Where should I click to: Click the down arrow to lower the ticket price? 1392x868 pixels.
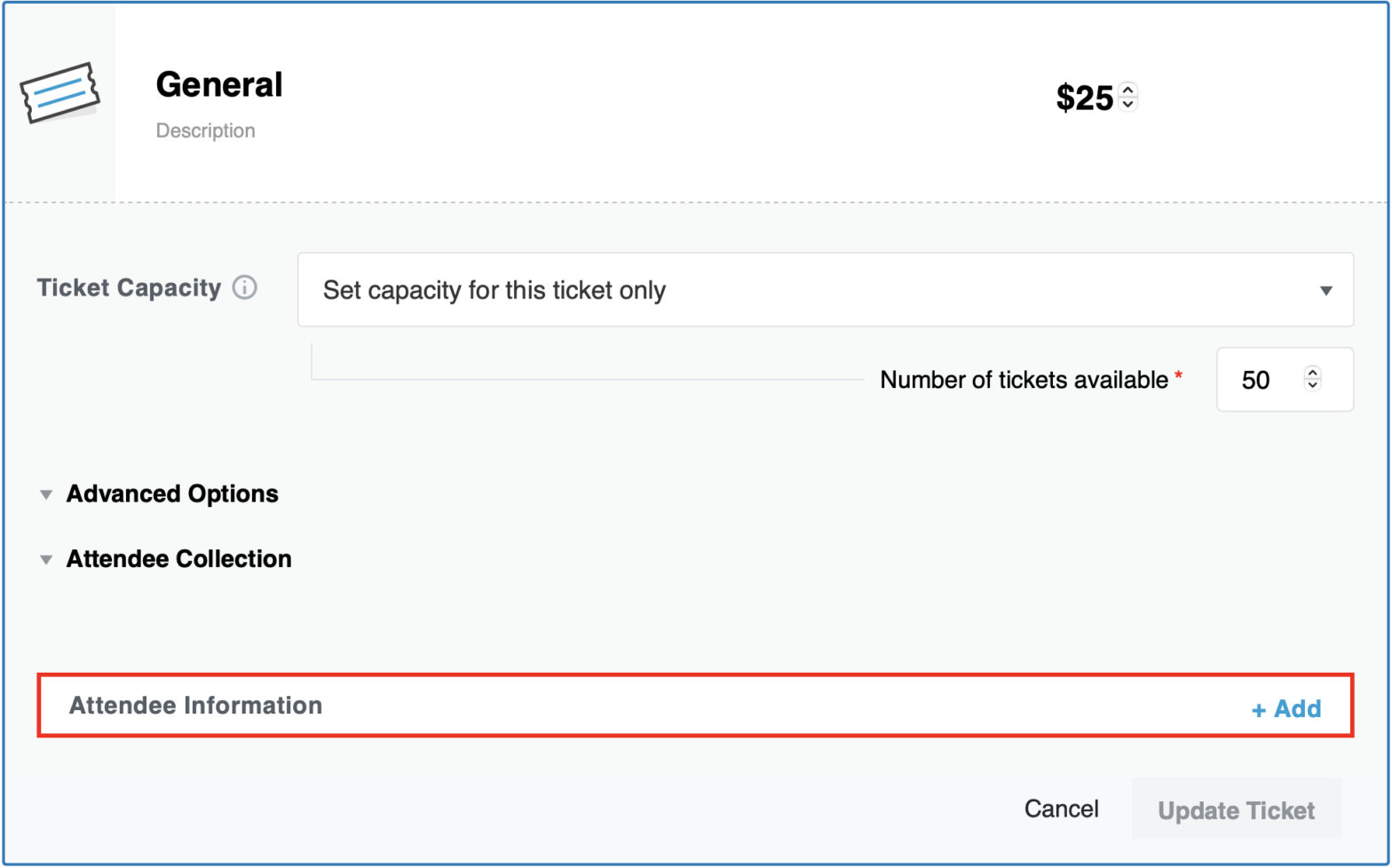click(x=1127, y=106)
